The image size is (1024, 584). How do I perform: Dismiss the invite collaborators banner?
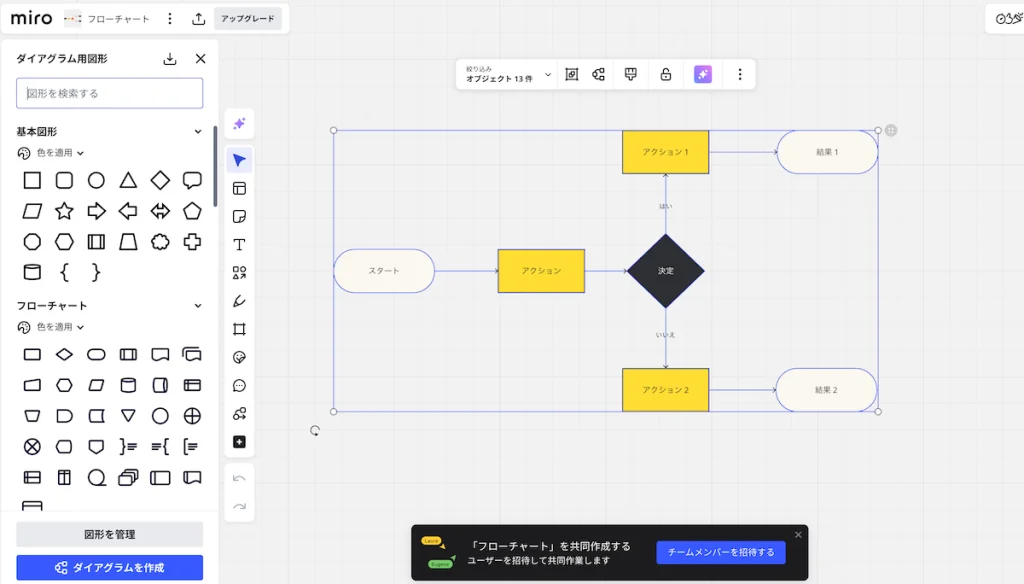tap(798, 535)
